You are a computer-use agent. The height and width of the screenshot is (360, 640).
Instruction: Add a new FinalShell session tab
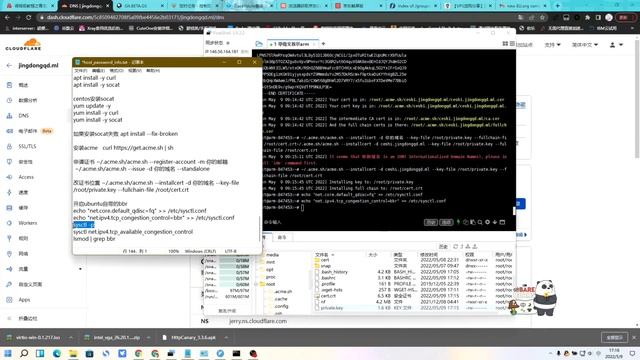click(323, 44)
